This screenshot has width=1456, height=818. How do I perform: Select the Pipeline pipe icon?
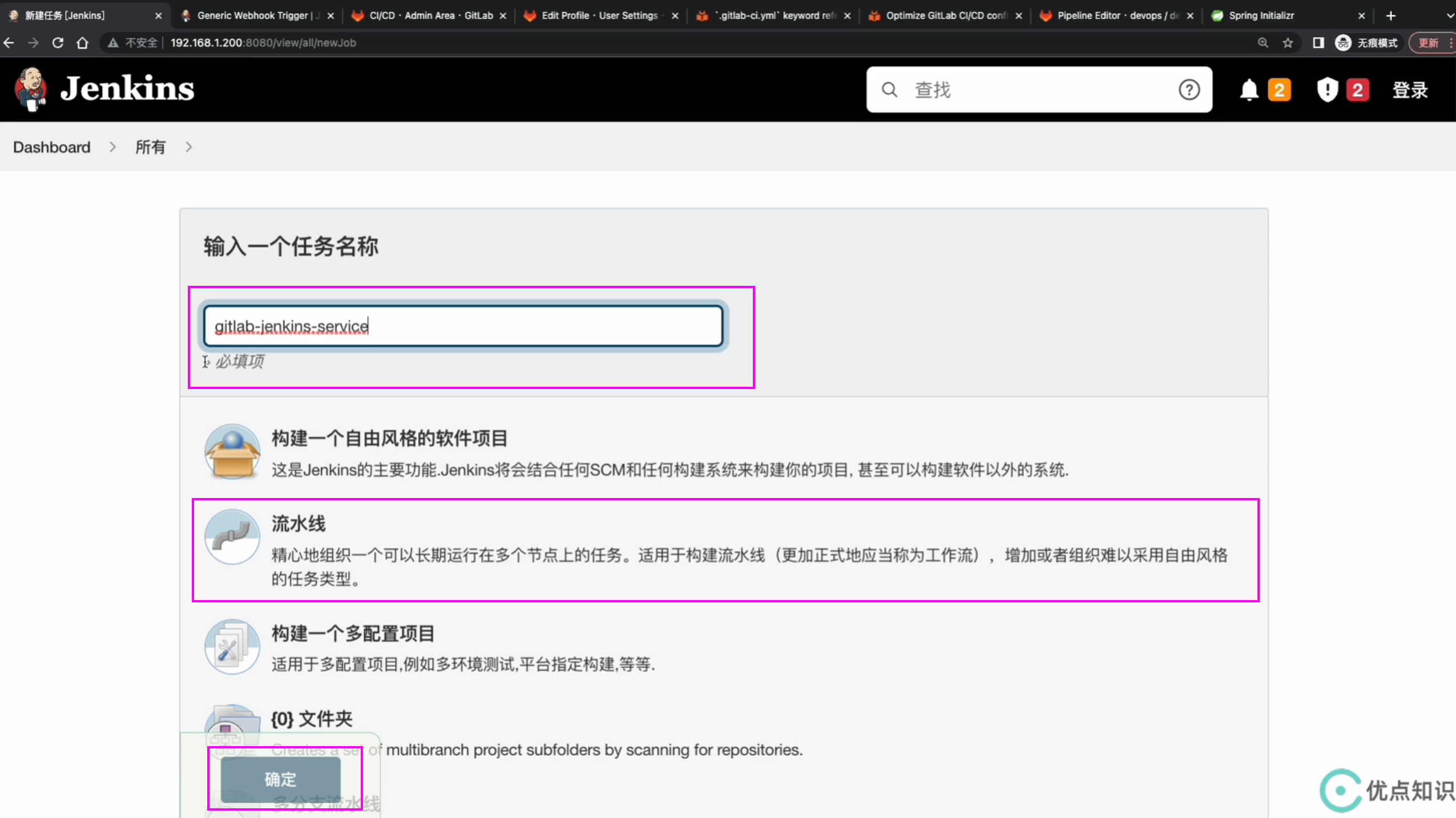tap(232, 536)
